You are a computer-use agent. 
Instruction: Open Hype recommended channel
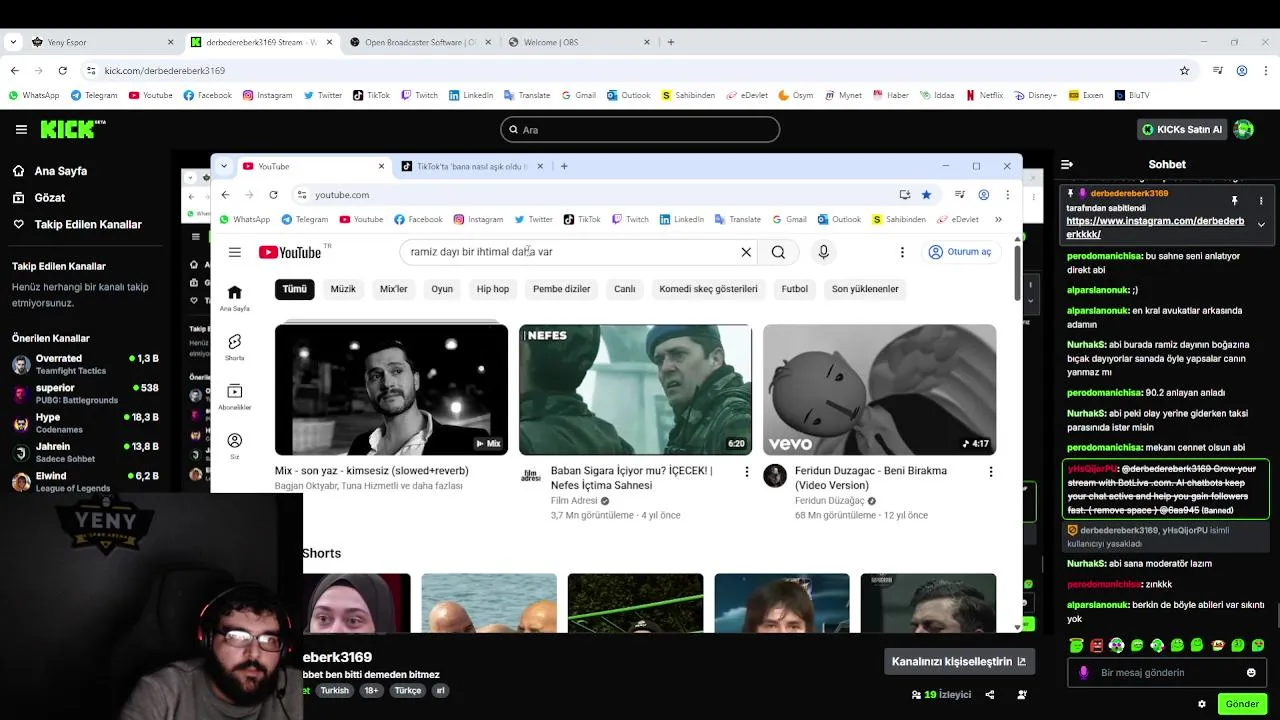[x=85, y=423]
